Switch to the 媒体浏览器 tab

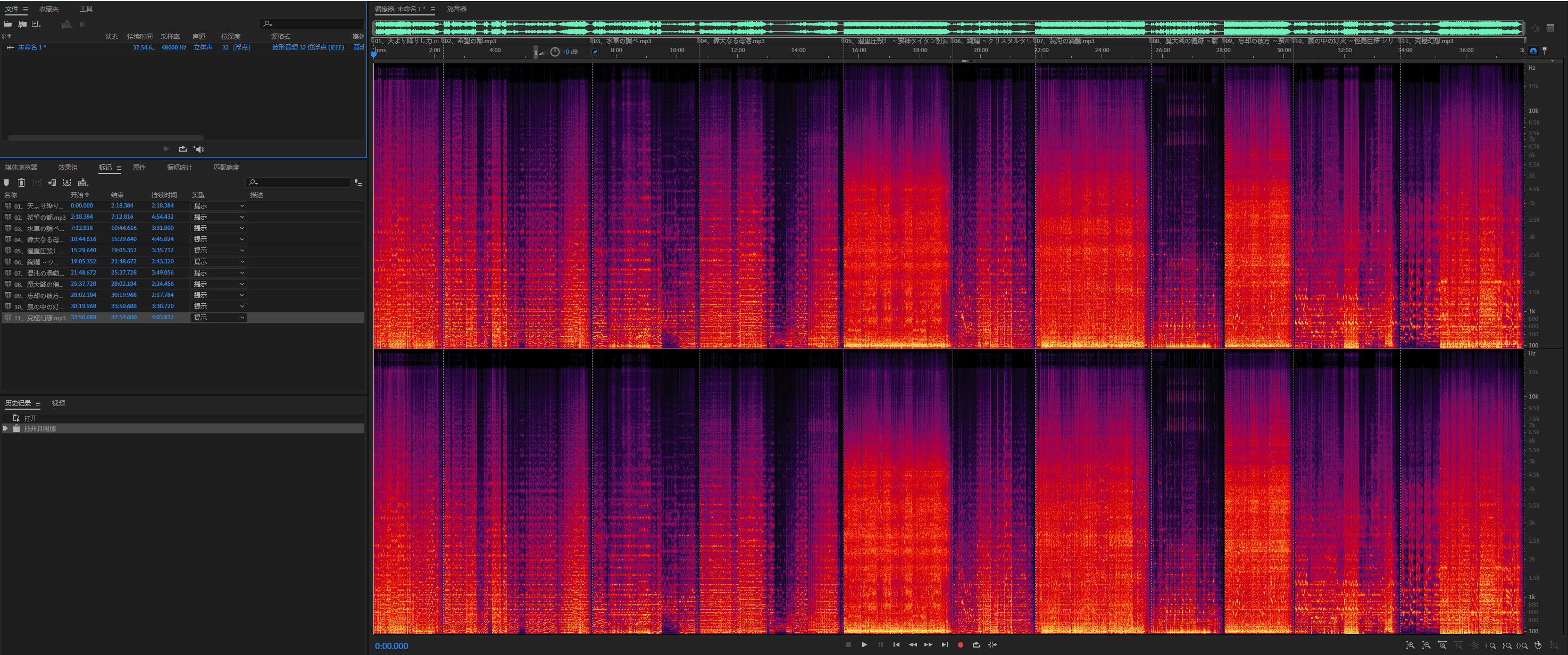(x=21, y=168)
